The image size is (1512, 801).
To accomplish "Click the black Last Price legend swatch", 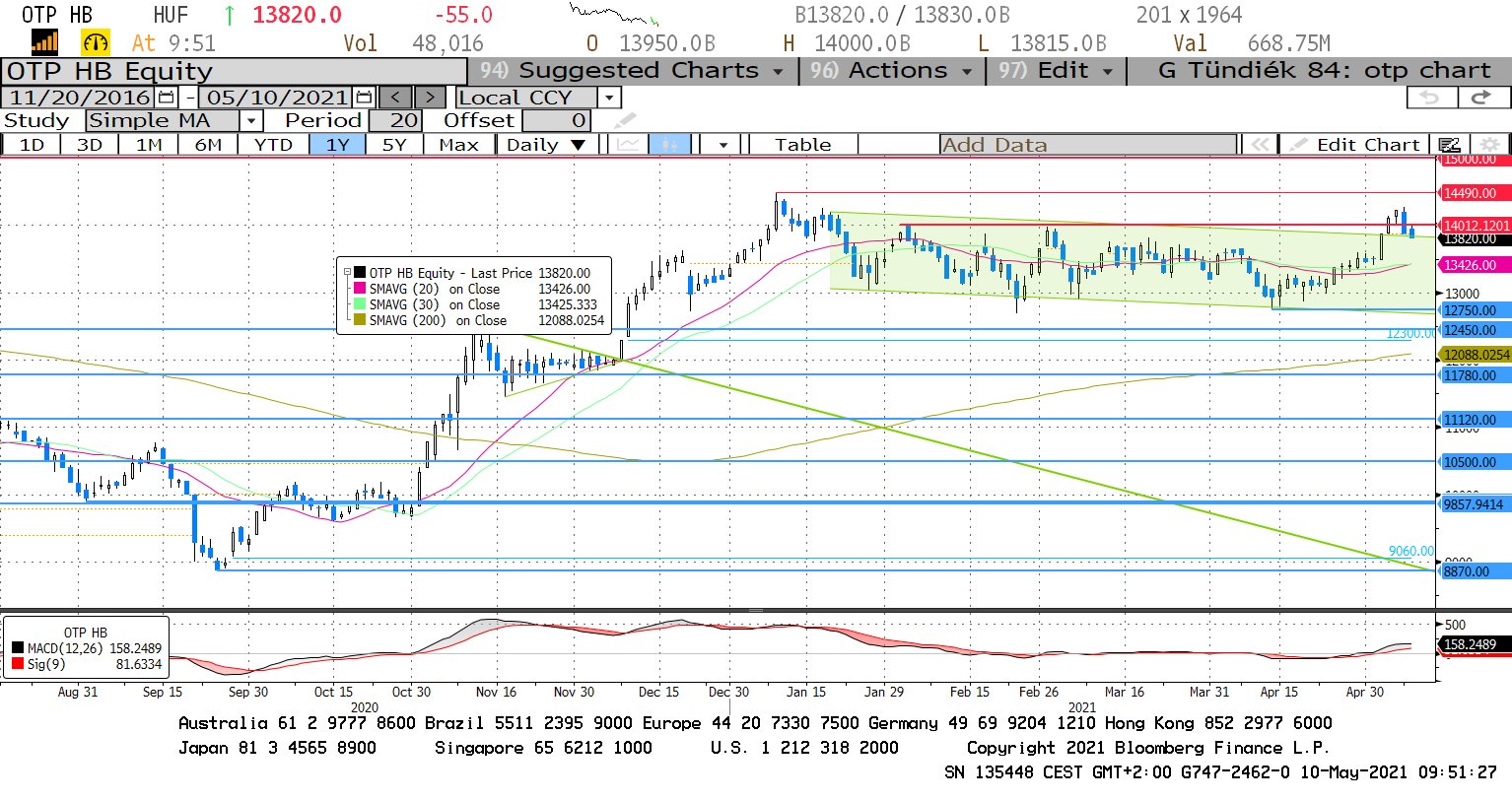I will [x=361, y=273].
